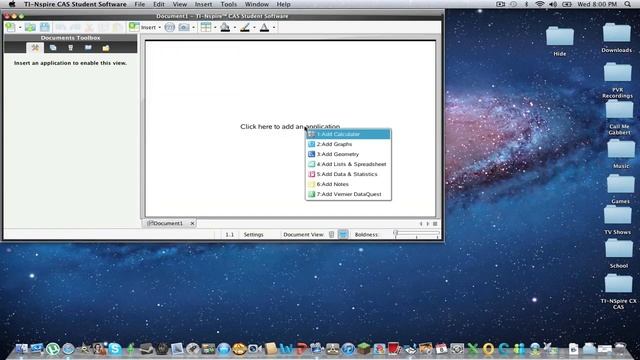Open the Music folder on desktop

point(621,154)
